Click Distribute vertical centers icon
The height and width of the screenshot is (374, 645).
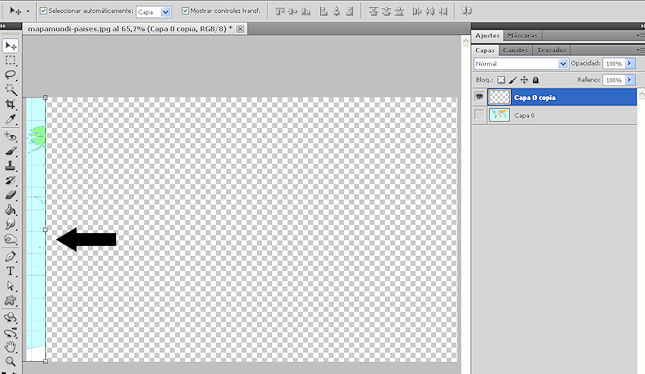[x=386, y=12]
